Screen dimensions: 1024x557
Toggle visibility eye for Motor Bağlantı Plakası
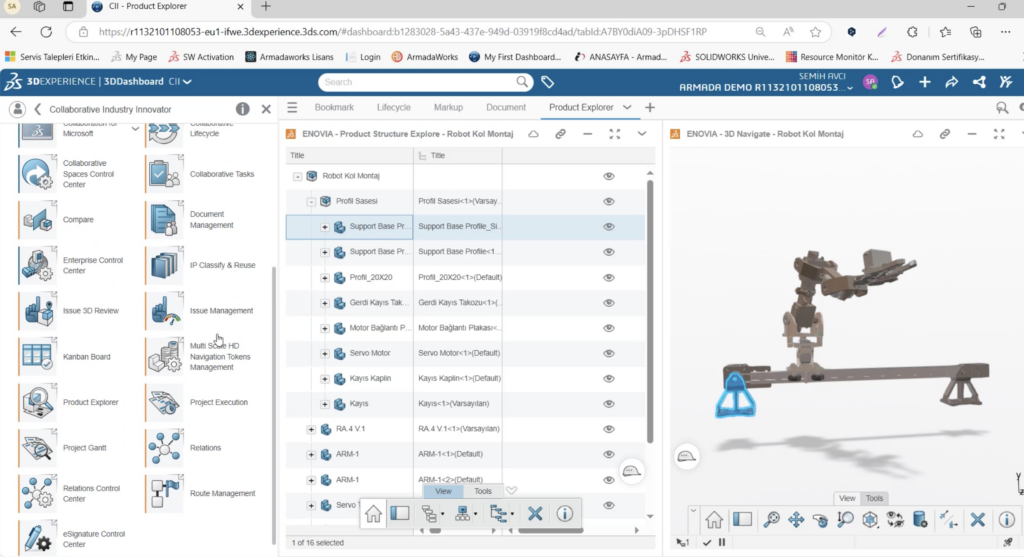tap(609, 328)
